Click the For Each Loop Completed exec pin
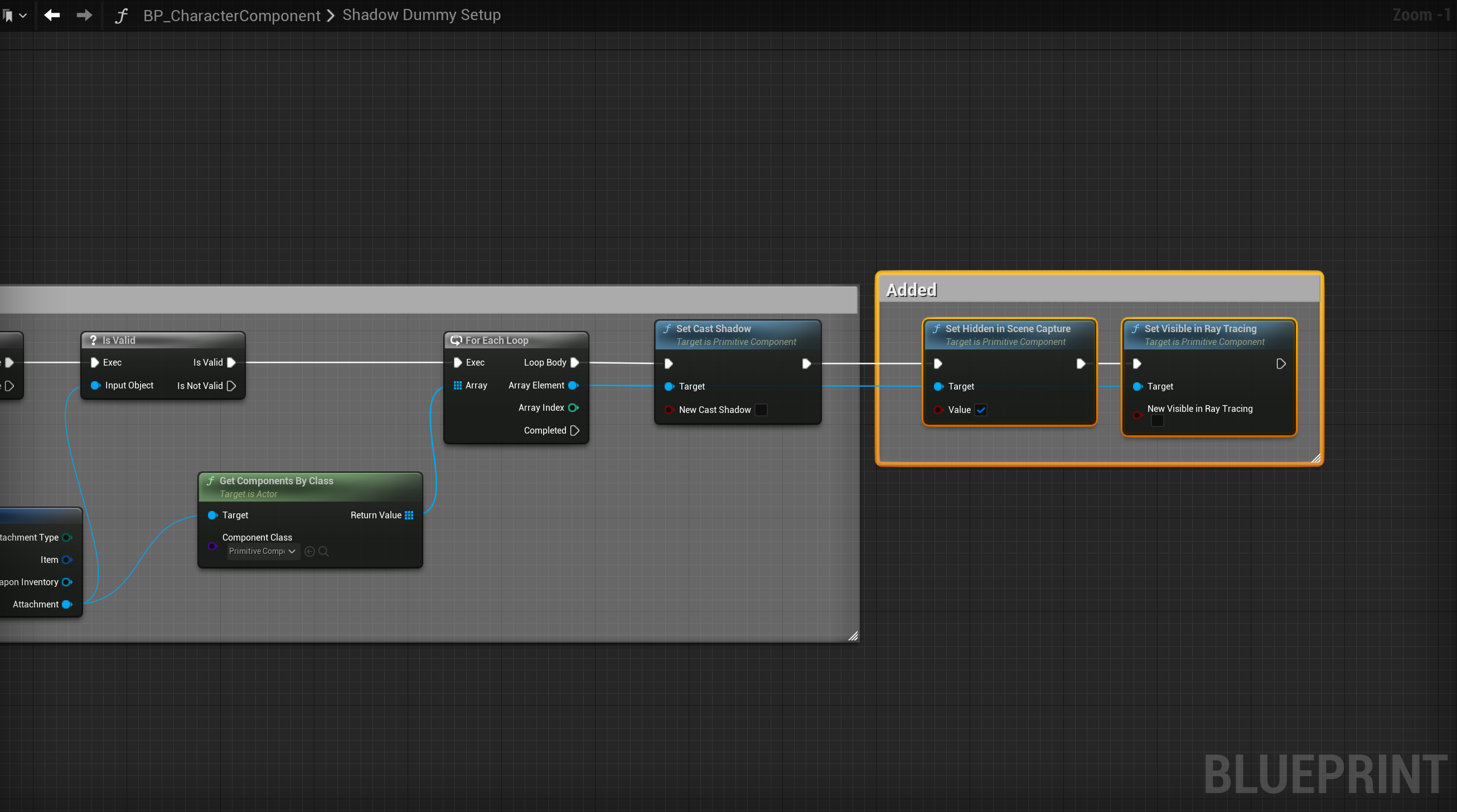The height and width of the screenshot is (812, 1457). click(x=575, y=430)
